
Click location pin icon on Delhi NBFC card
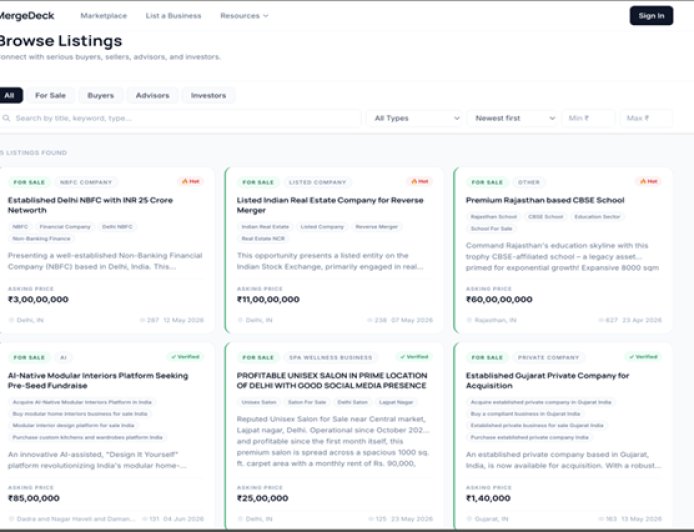[12, 320]
